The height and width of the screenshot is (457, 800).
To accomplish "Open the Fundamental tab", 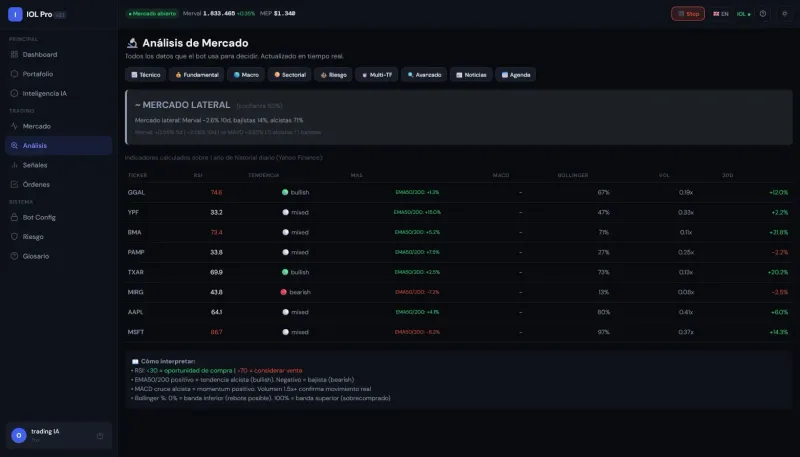I will (x=196, y=74).
